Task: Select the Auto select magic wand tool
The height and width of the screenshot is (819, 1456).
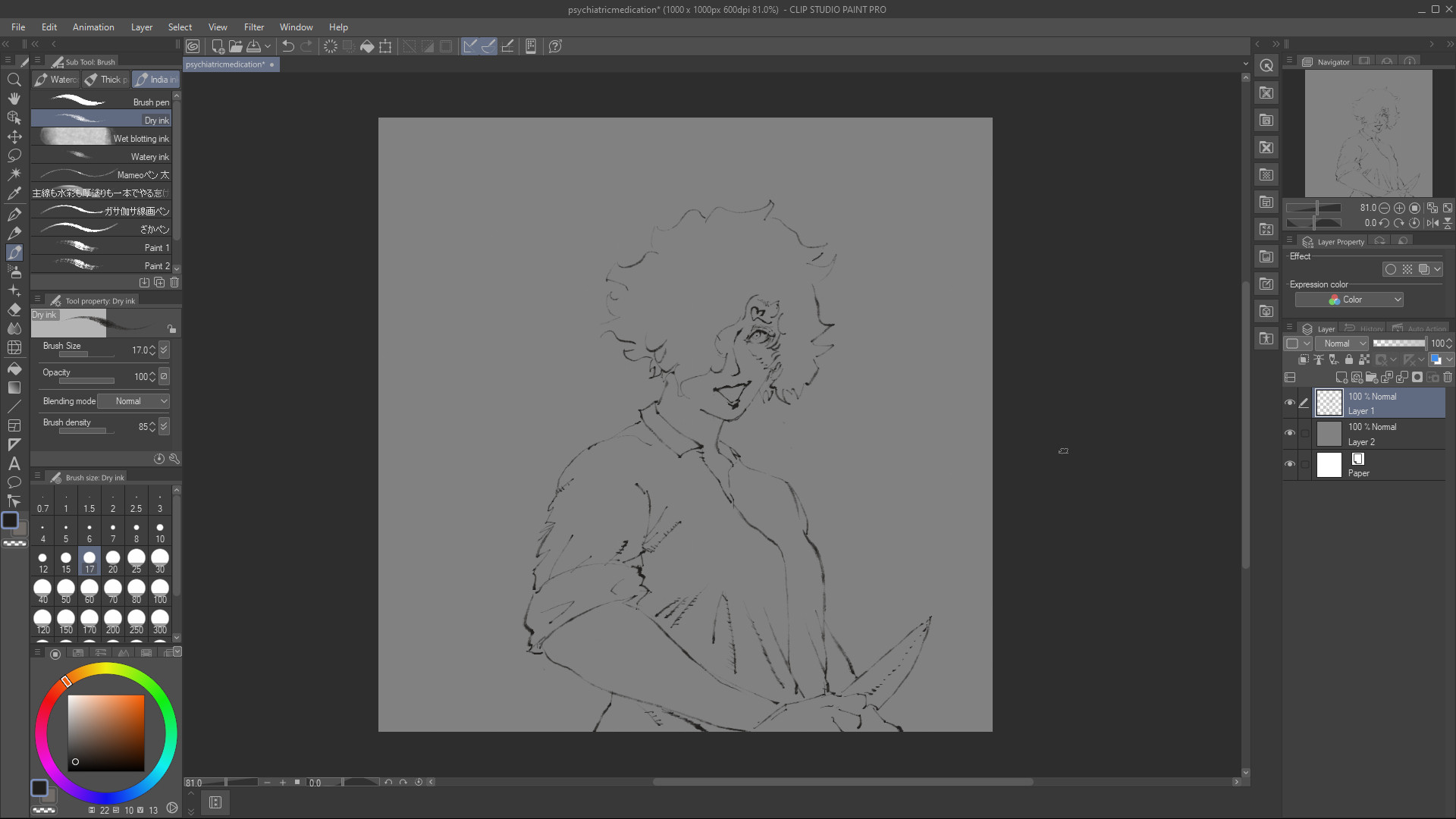Action: [14, 174]
